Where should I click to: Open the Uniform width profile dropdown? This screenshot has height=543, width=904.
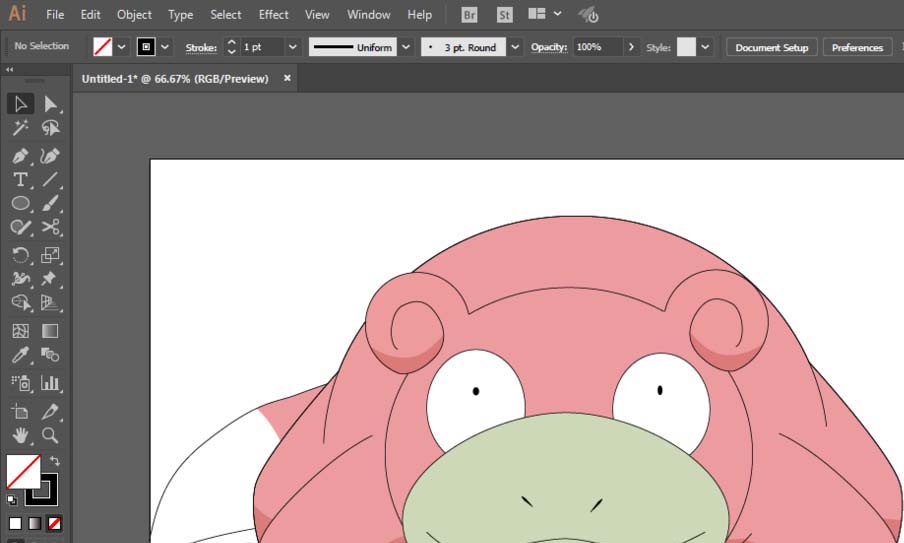[405, 47]
